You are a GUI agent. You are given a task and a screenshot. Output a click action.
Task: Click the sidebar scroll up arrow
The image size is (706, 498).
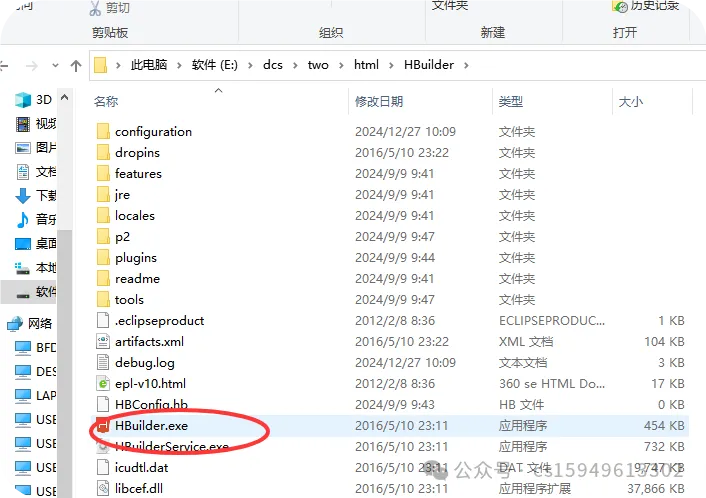click(x=64, y=97)
